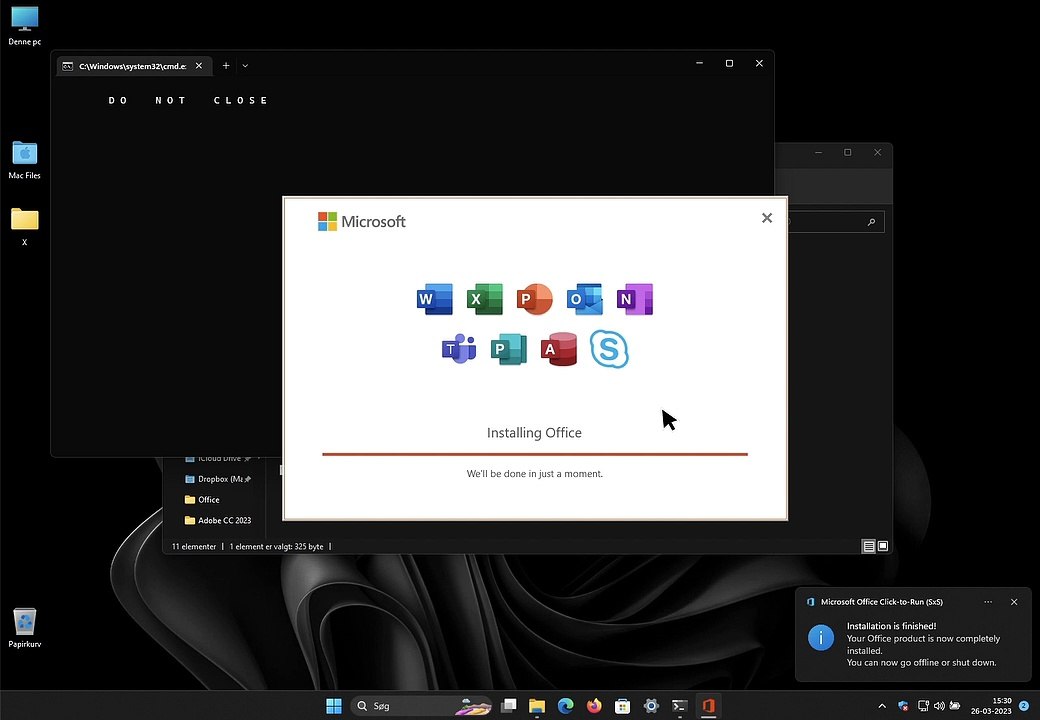Open the notification count badge

pyautogui.click(x=1023, y=706)
